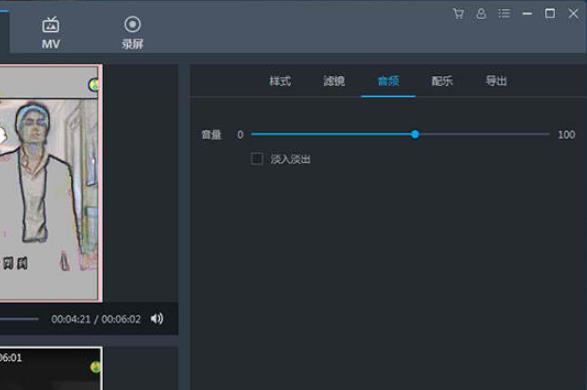Open the user account icon
This screenshot has width=587, height=390.
pos(481,14)
